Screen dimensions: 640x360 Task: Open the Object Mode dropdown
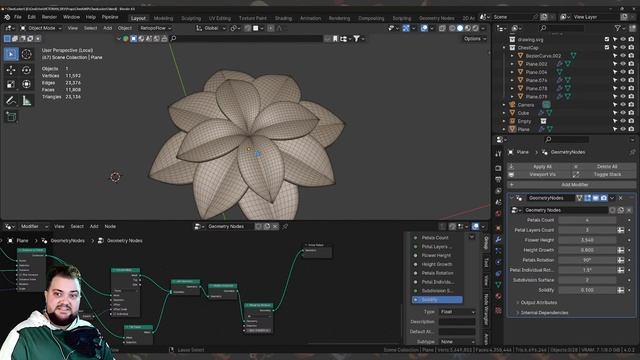41,28
